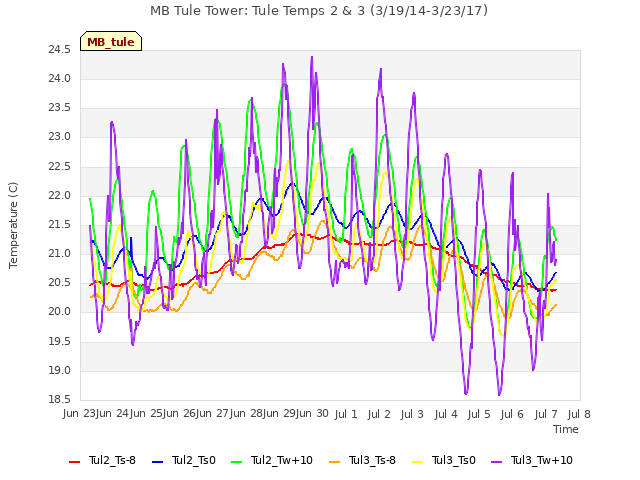640x480 pixels.
Task: Select the Tul3_Ts-8 legend label
Action: 372,460
